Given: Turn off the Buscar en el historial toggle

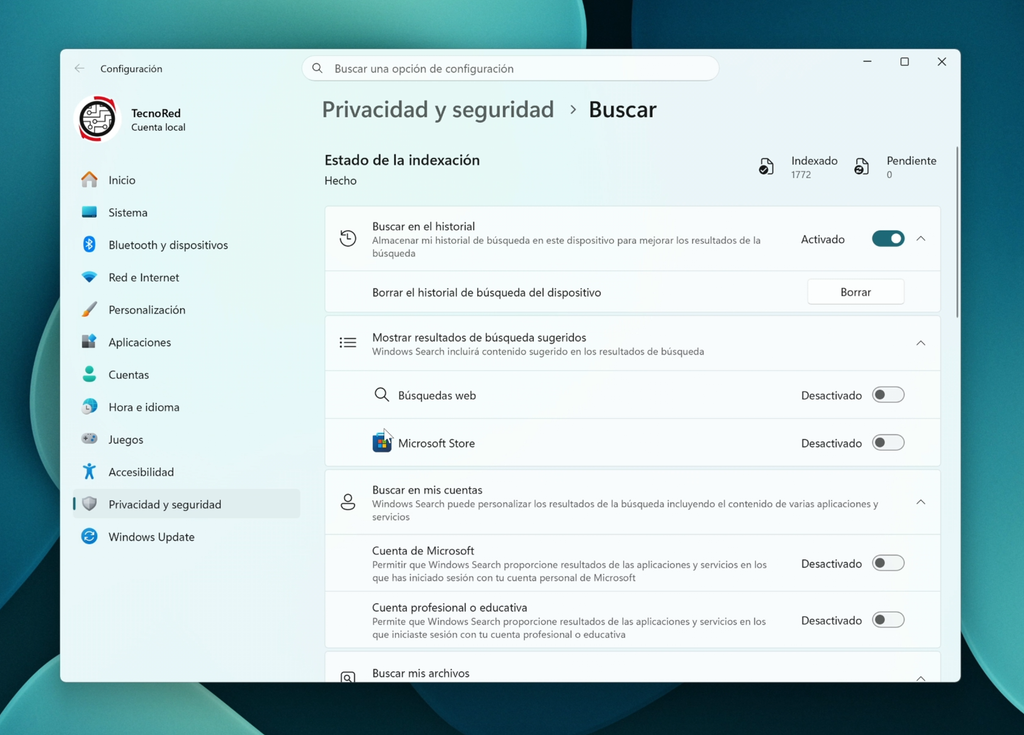Looking at the screenshot, I should (888, 239).
